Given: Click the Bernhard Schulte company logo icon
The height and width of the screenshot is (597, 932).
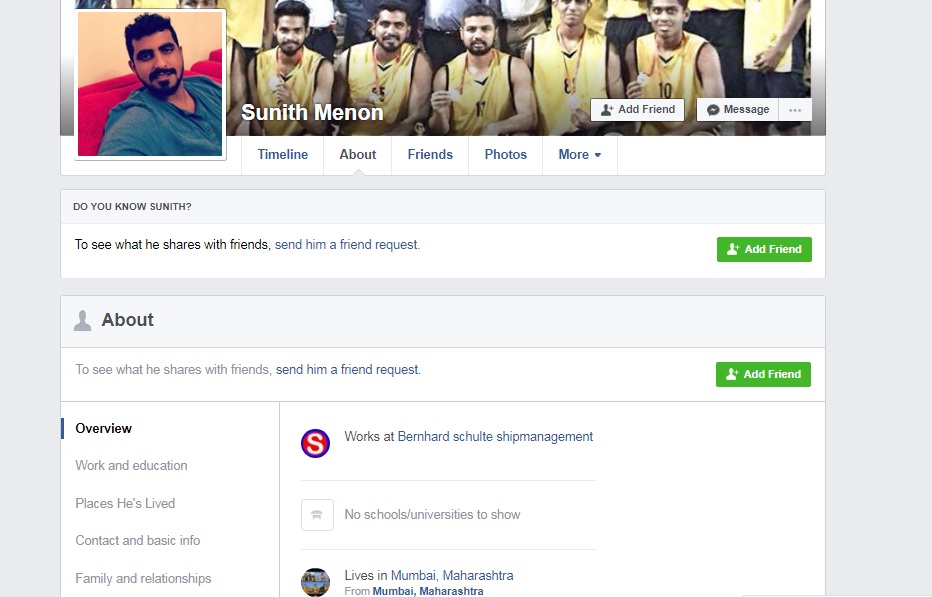Looking at the screenshot, I should tap(316, 443).
